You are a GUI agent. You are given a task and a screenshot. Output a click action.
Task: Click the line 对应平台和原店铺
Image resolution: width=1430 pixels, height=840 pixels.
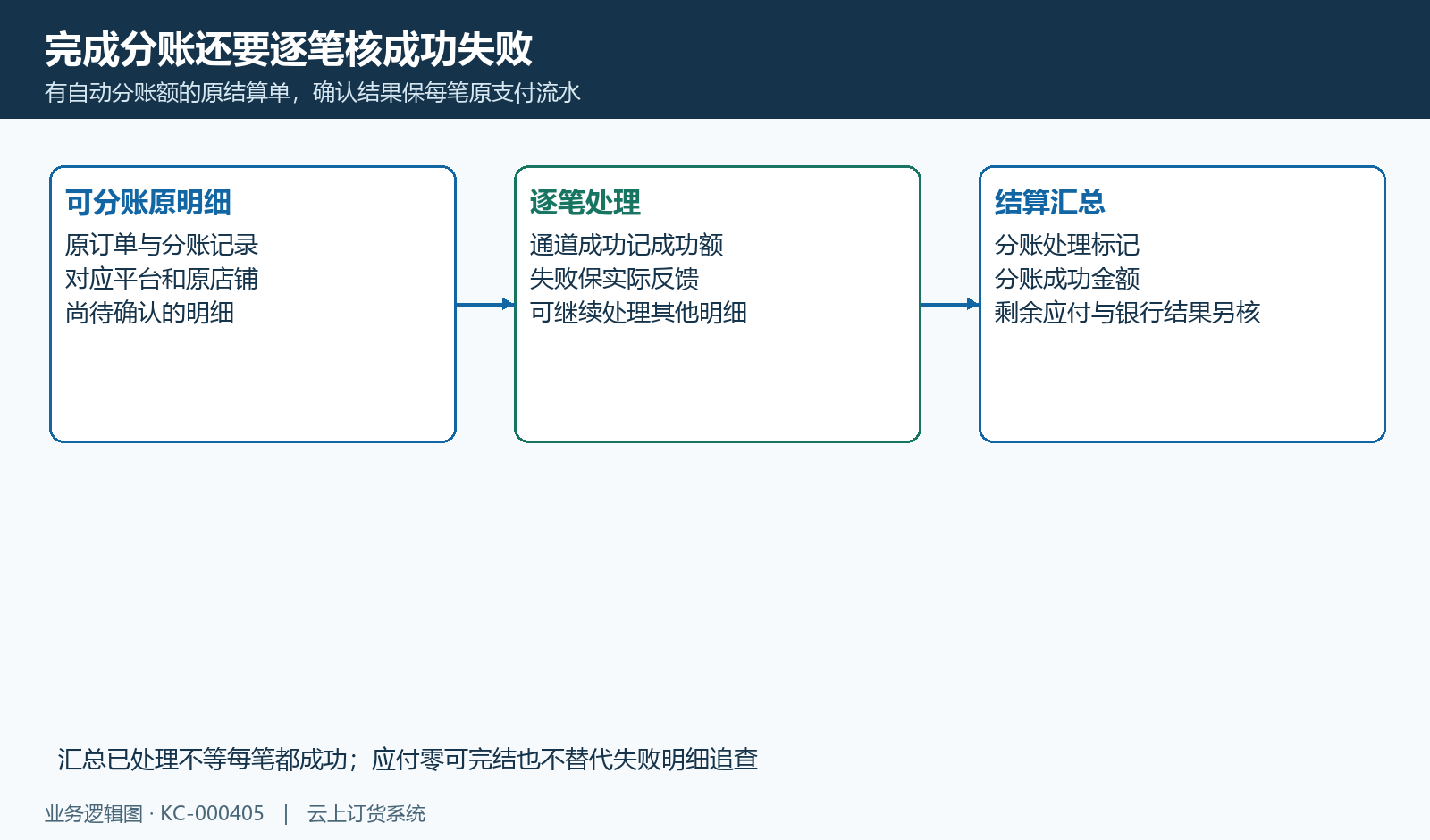click(162, 279)
